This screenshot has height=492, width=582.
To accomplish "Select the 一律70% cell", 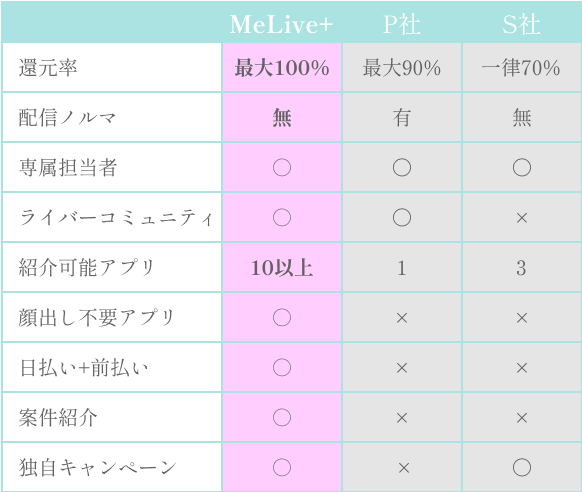I will click(521, 68).
